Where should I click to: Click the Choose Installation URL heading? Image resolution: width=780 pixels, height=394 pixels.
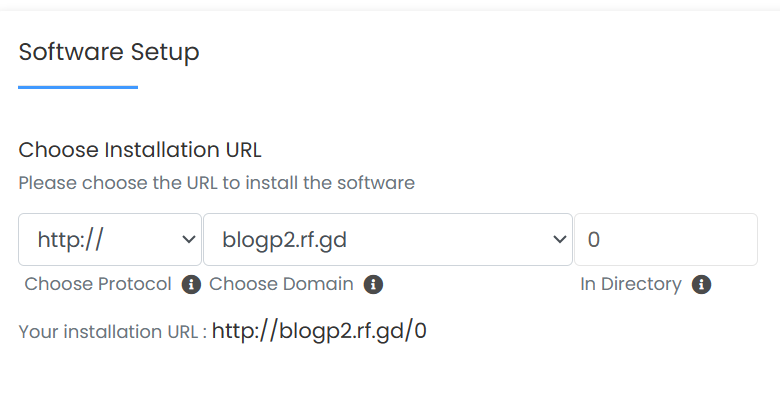[140, 150]
